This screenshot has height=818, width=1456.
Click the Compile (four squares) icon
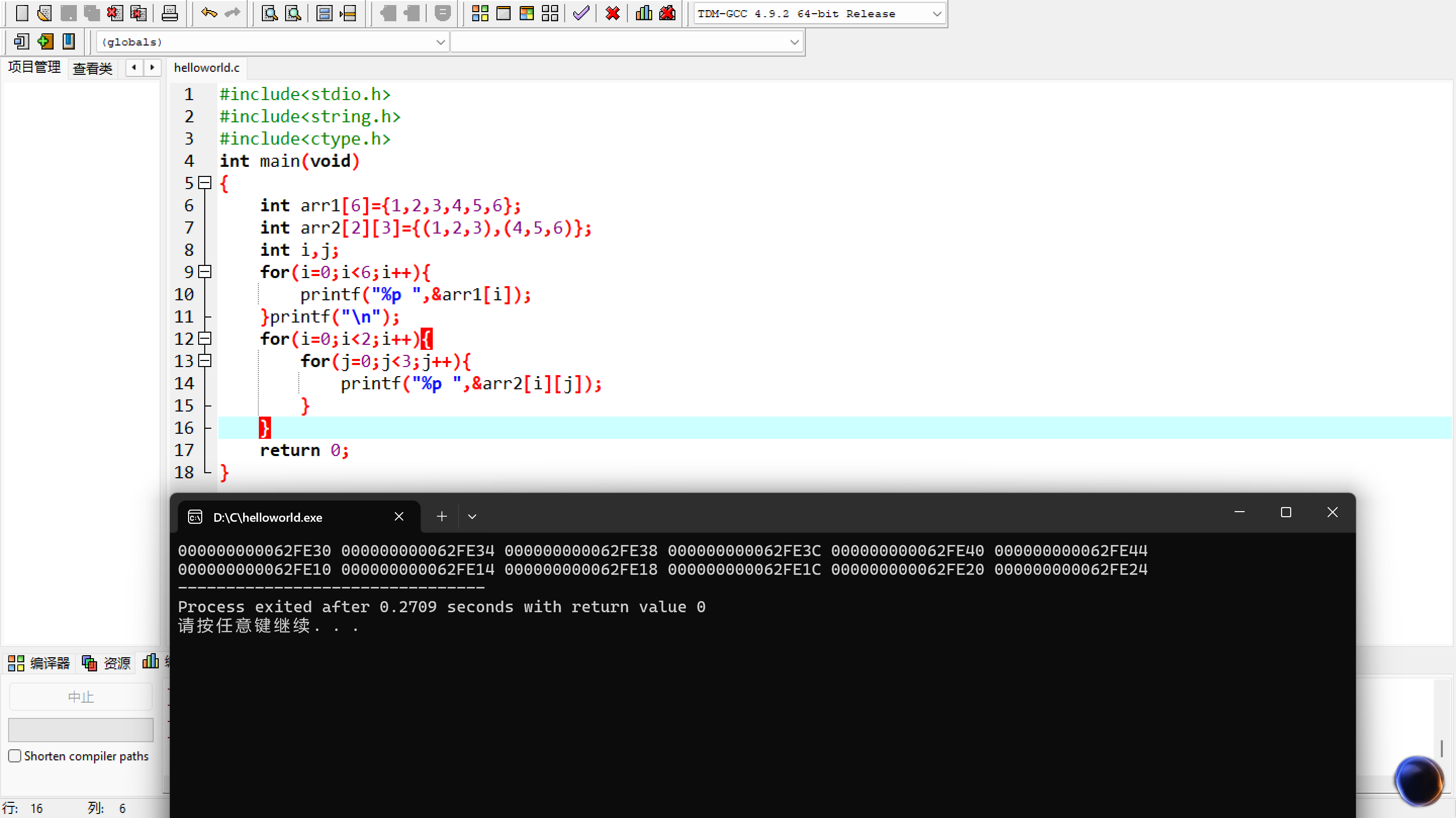click(480, 13)
